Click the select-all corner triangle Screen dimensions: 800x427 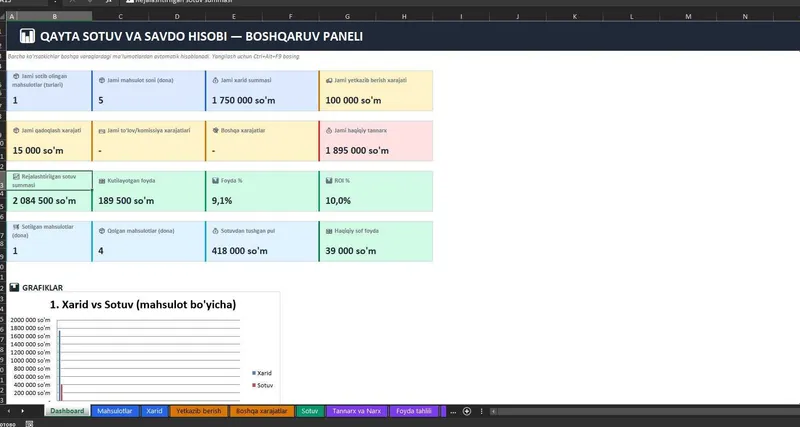pyautogui.click(x=4, y=17)
